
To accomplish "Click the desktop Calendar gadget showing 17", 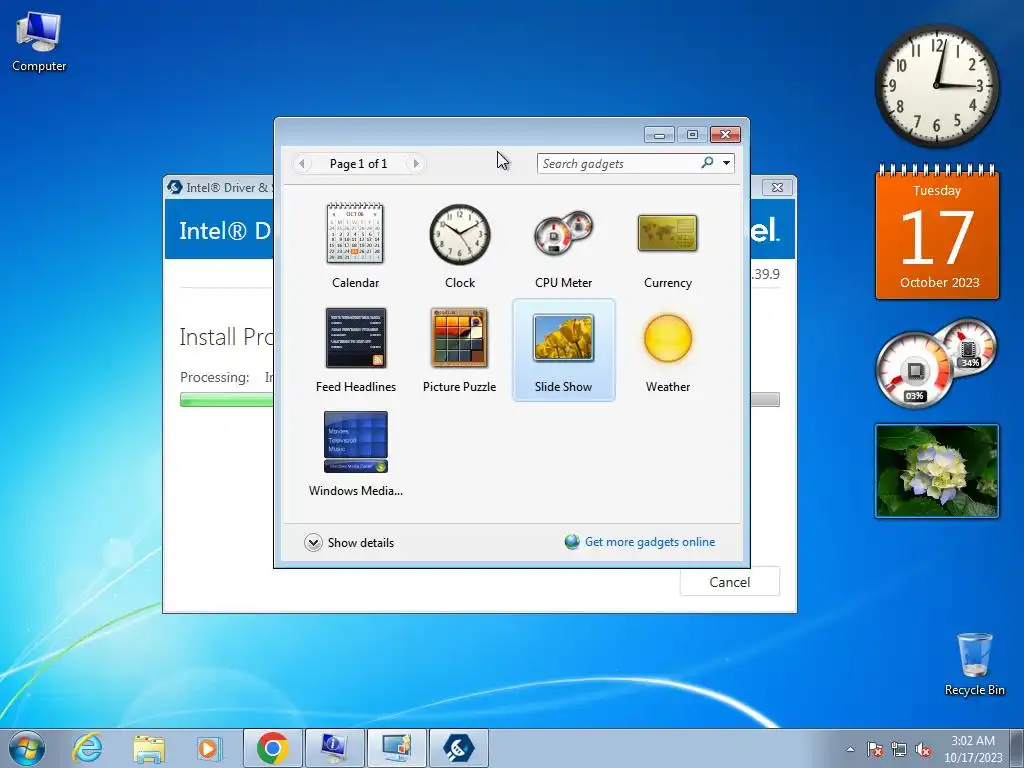I will (x=936, y=233).
